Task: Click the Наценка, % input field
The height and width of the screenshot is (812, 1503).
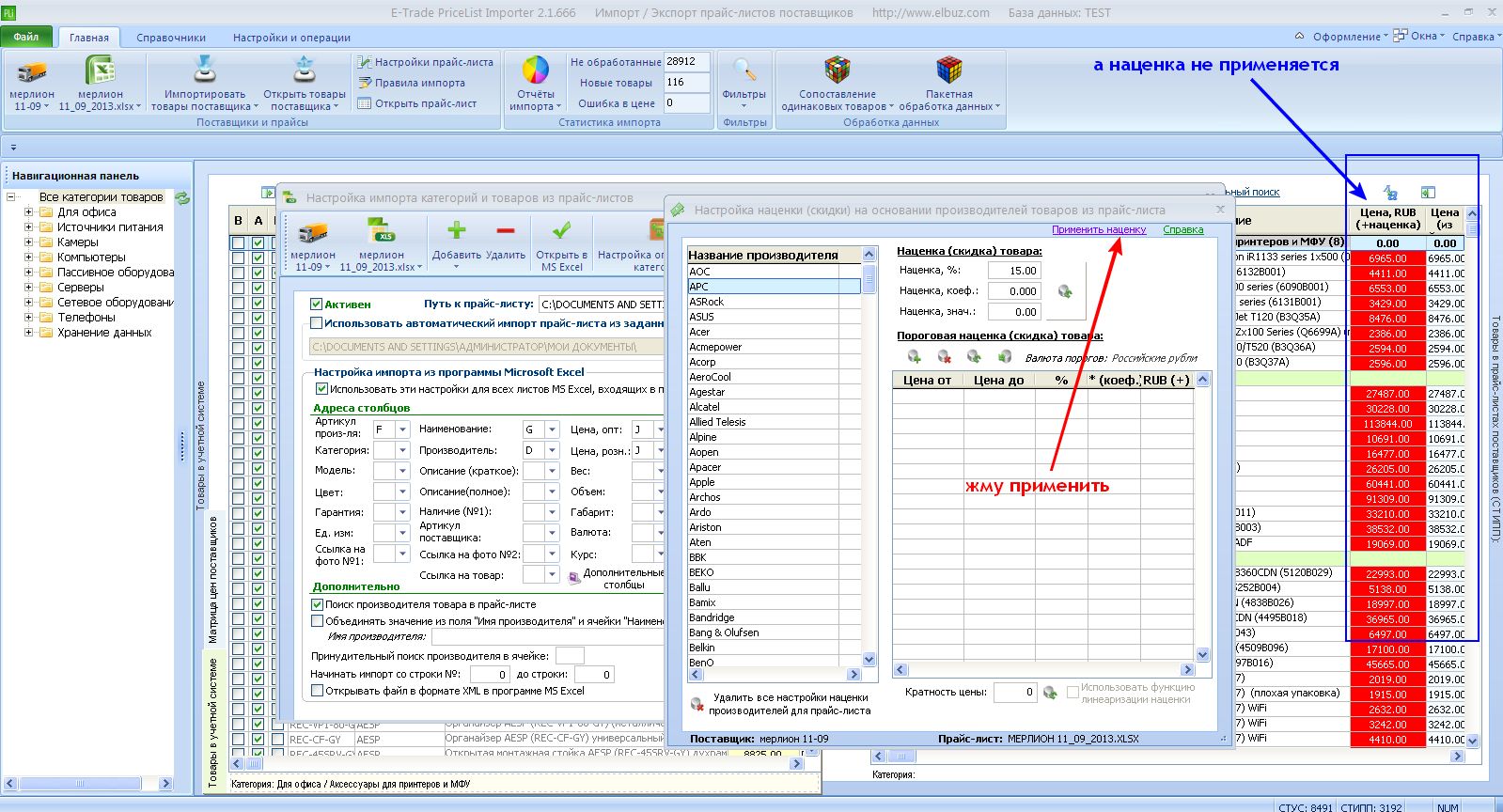Action: coord(1013,271)
